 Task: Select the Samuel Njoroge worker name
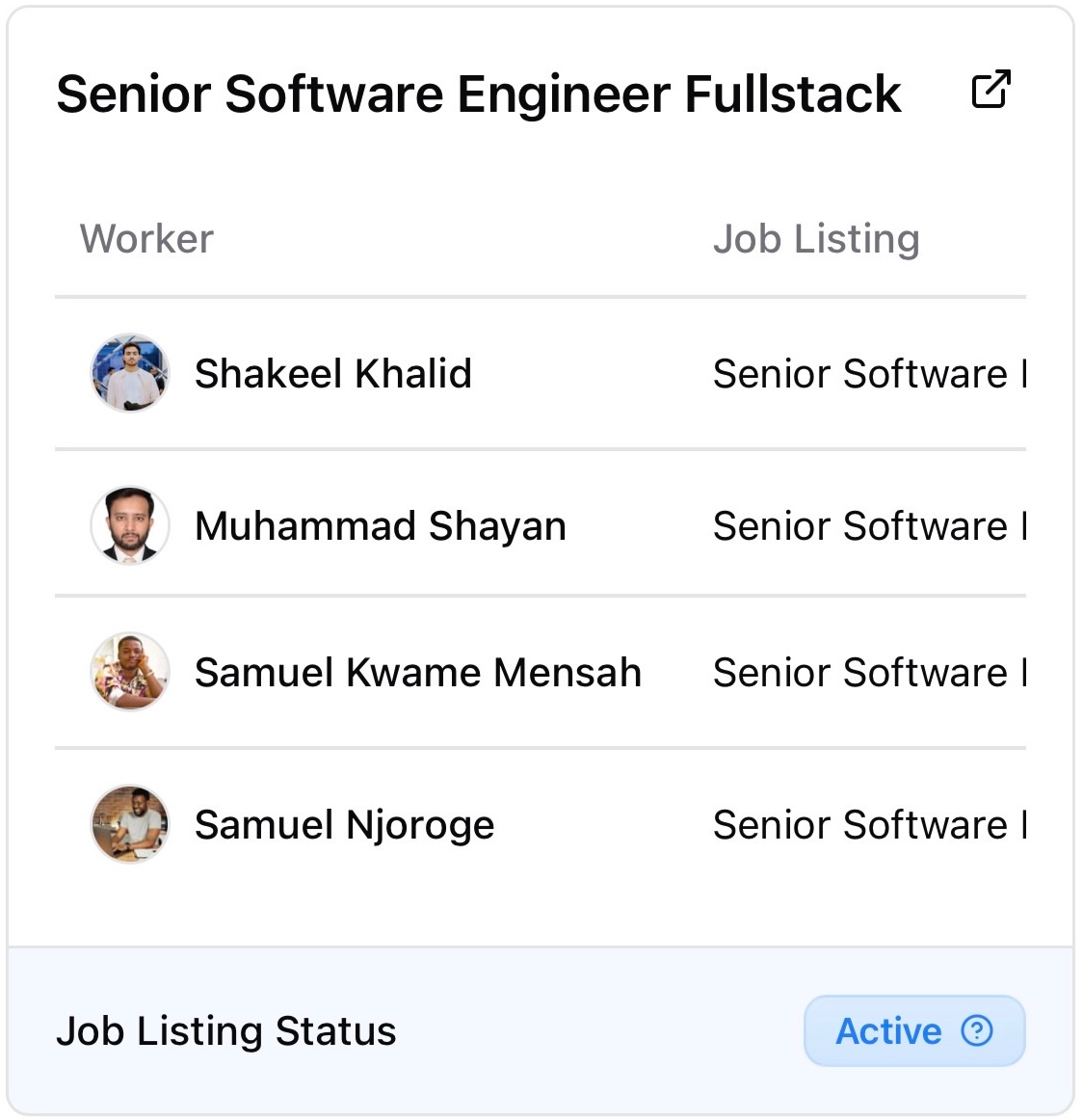pyautogui.click(x=344, y=825)
